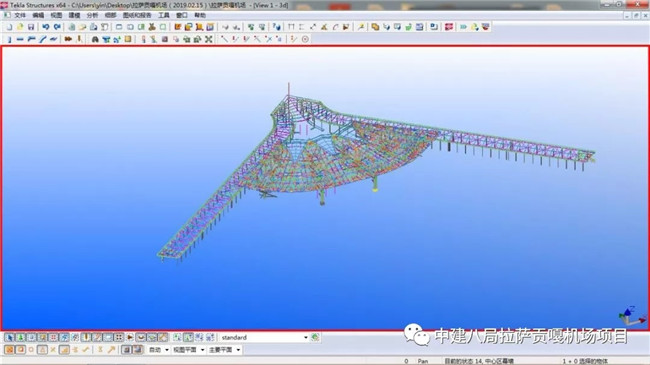Open the 建模 menu
The width and height of the screenshot is (650, 365).
tap(74, 15)
